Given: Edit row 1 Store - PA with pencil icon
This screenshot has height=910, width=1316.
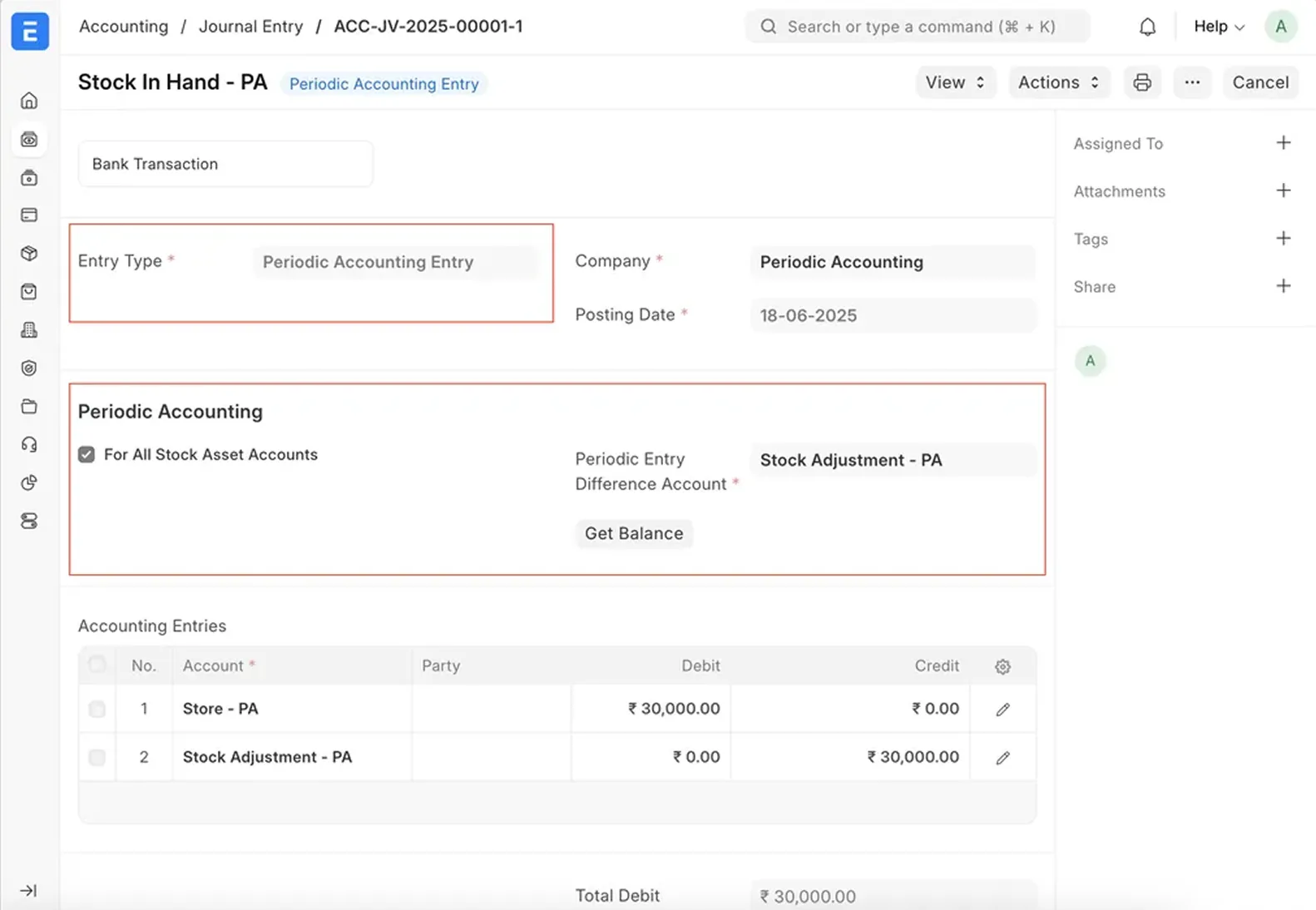Looking at the screenshot, I should (1002, 709).
